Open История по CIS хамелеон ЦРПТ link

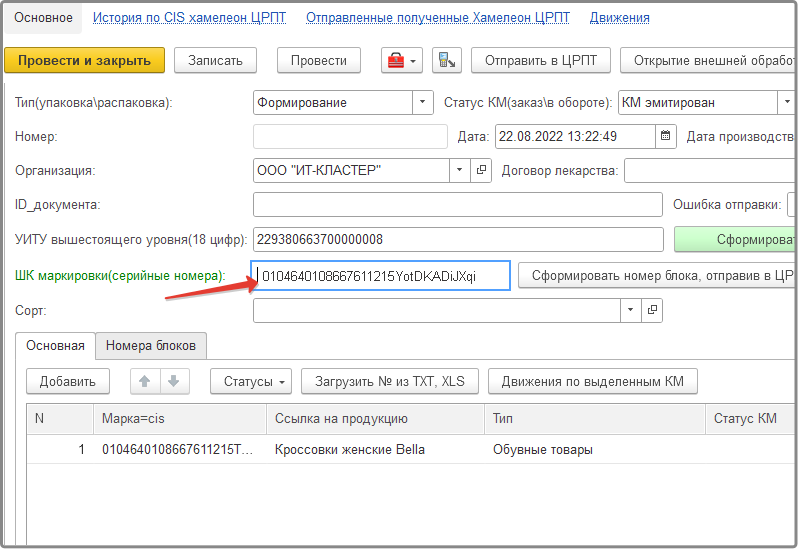pyautogui.click(x=189, y=18)
